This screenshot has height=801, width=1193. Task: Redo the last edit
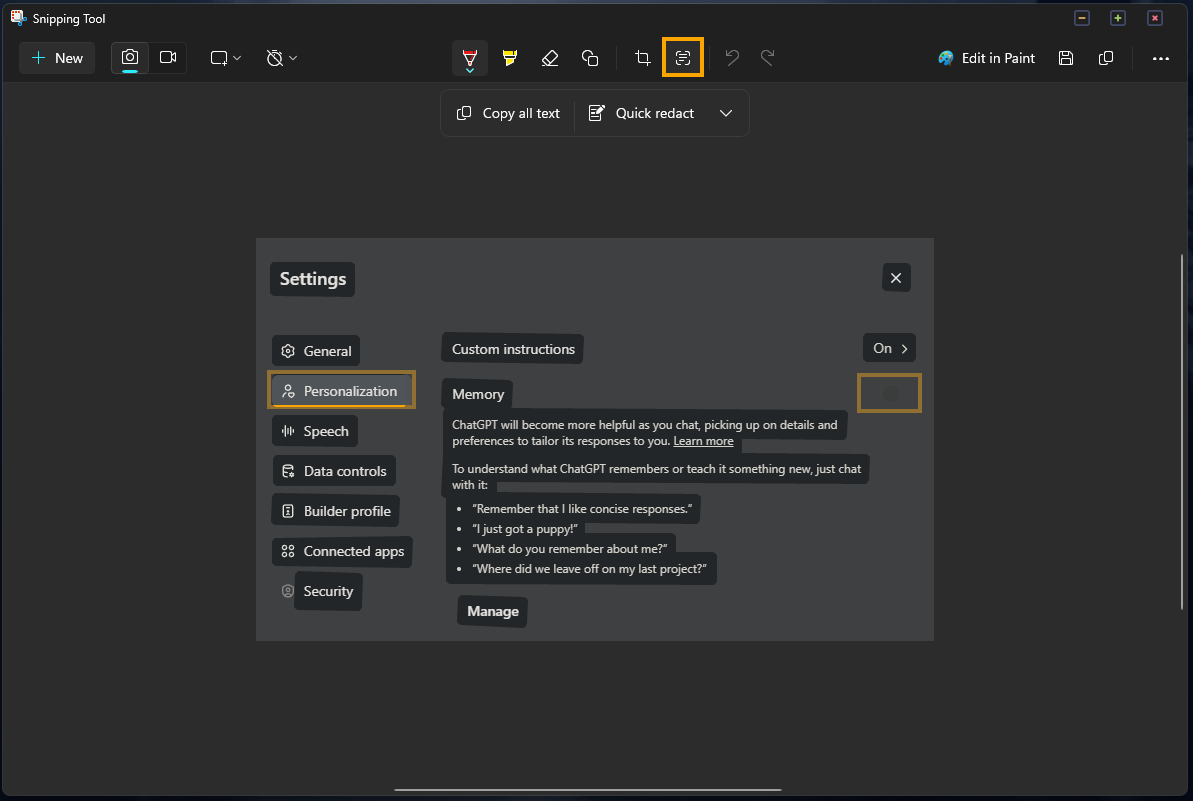[x=768, y=58]
